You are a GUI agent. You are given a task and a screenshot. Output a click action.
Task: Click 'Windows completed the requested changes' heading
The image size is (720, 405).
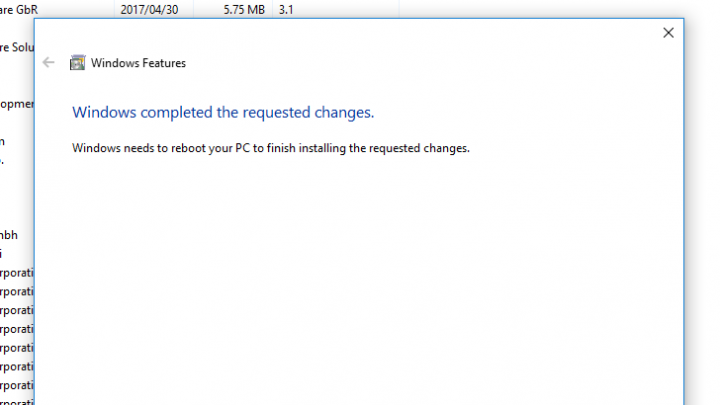pos(223,112)
